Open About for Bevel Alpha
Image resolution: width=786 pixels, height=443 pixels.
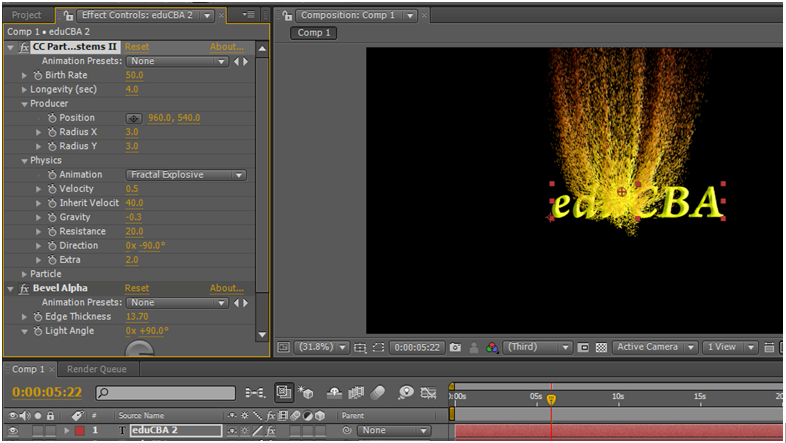(227, 289)
